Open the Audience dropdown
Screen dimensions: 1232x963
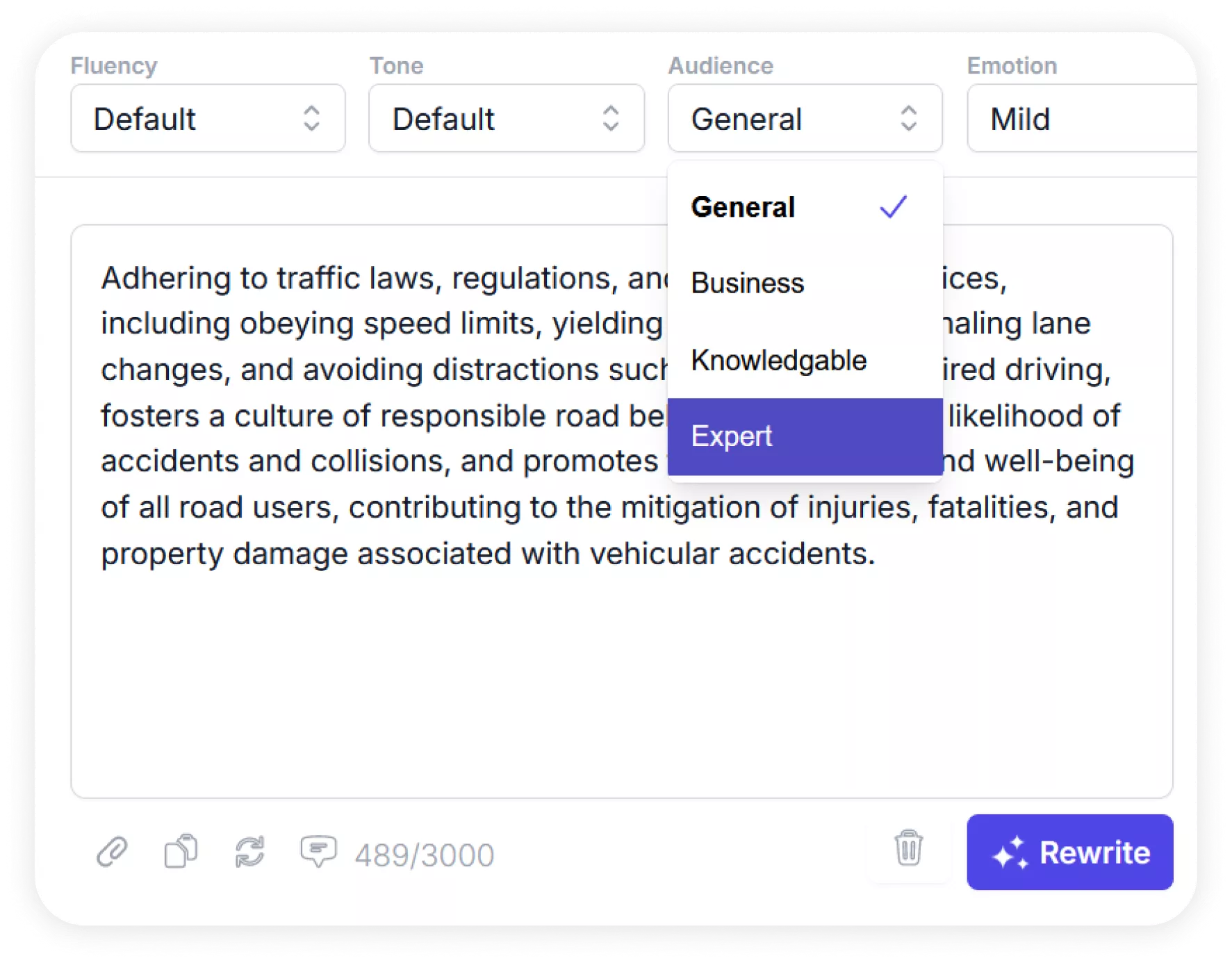click(804, 119)
